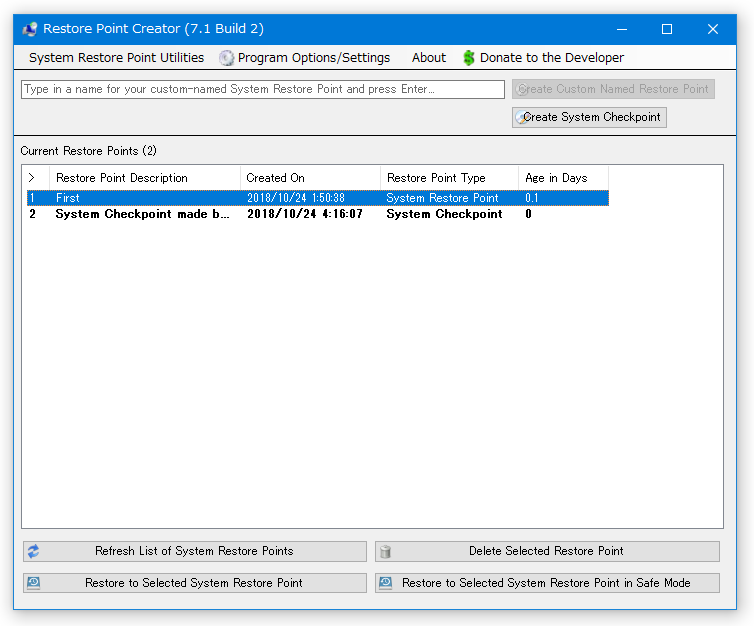Click Restore to Selected Point in Safe Mode
754x626 pixels.
pos(547,583)
